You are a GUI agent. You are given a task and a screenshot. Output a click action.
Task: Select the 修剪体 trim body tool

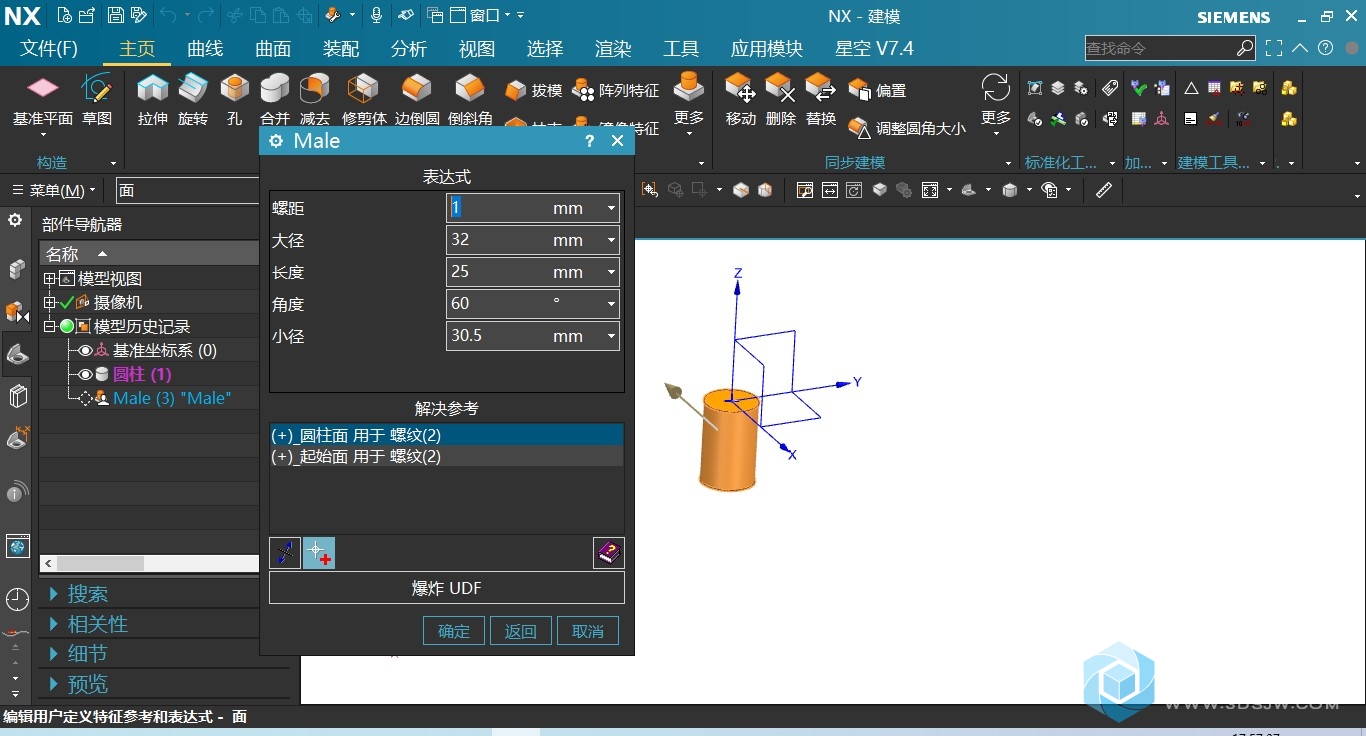tap(364, 100)
